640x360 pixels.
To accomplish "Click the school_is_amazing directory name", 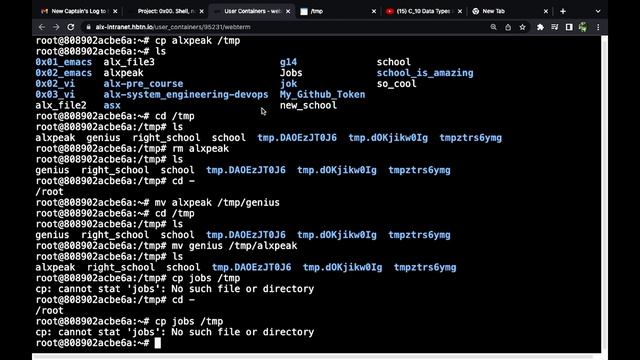I will 425,73.
